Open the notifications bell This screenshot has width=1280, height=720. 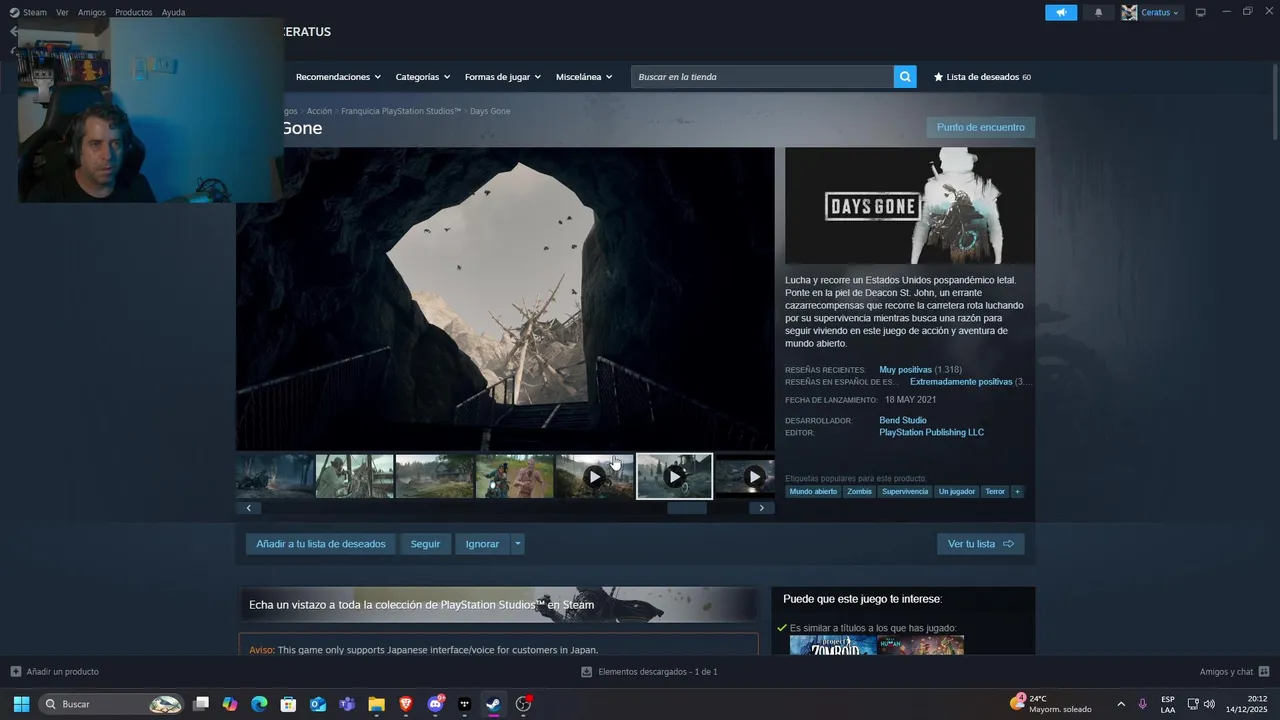1099,13
